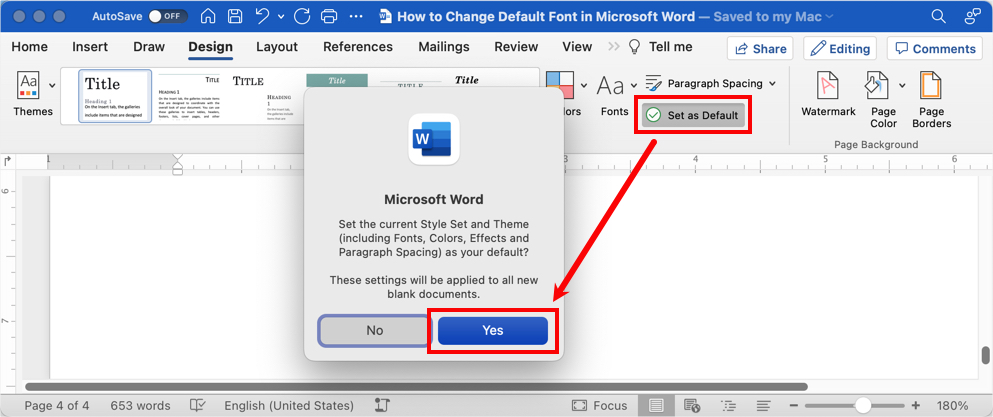Image resolution: width=993 pixels, height=417 pixels.
Task: Click English (United States) language indicator
Action: [289, 406]
